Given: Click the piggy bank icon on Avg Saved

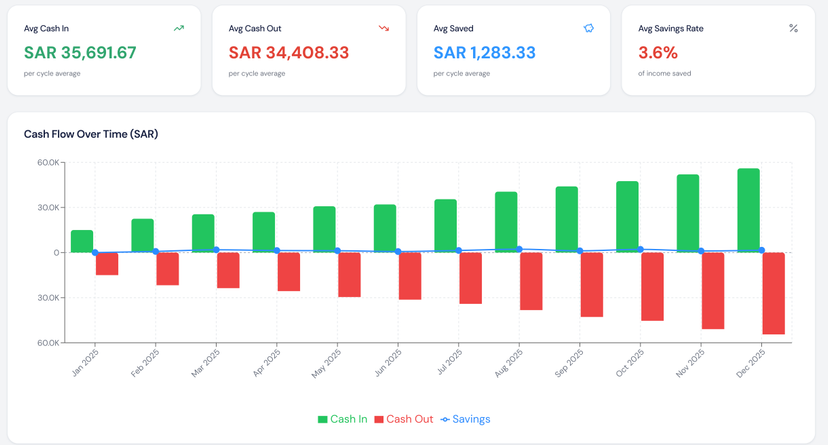Looking at the screenshot, I should pos(588,28).
